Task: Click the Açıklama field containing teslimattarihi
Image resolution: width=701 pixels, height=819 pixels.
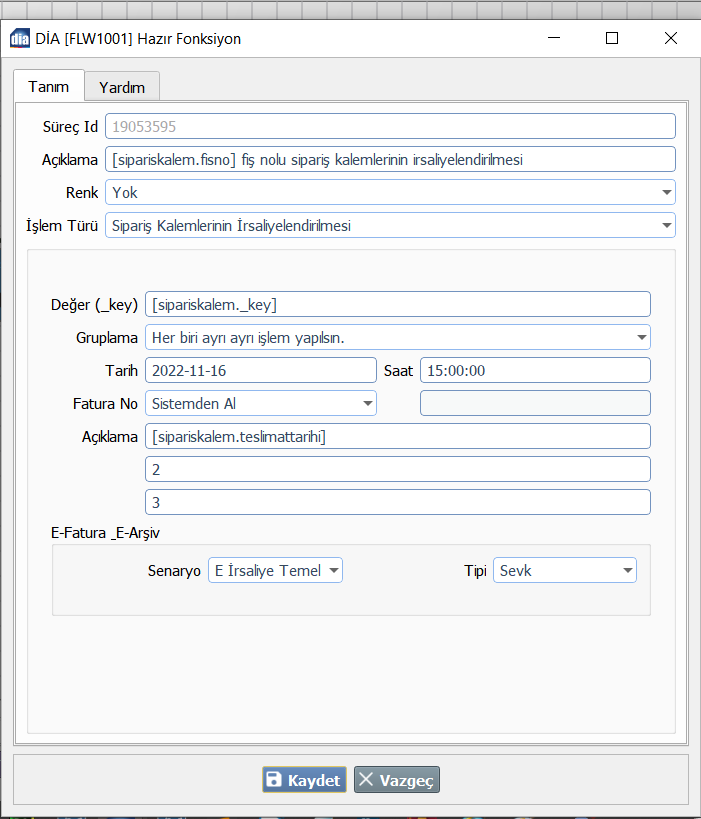Action: pyautogui.click(x=397, y=436)
